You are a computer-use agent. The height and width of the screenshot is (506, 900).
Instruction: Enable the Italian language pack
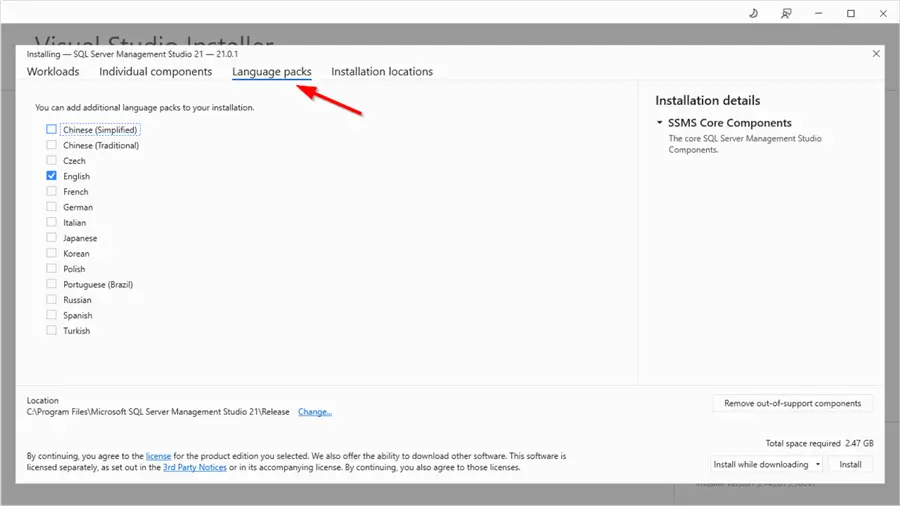coord(52,223)
